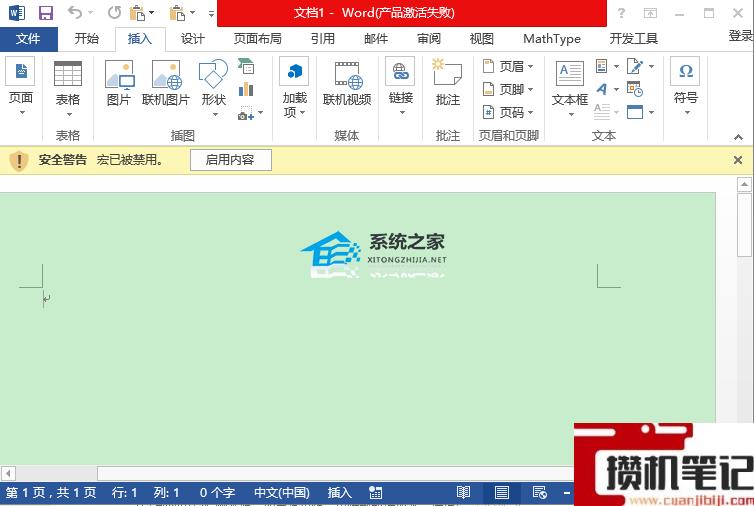Change language 中文(中国) in status bar
The height and width of the screenshot is (506, 754).
pos(282,493)
